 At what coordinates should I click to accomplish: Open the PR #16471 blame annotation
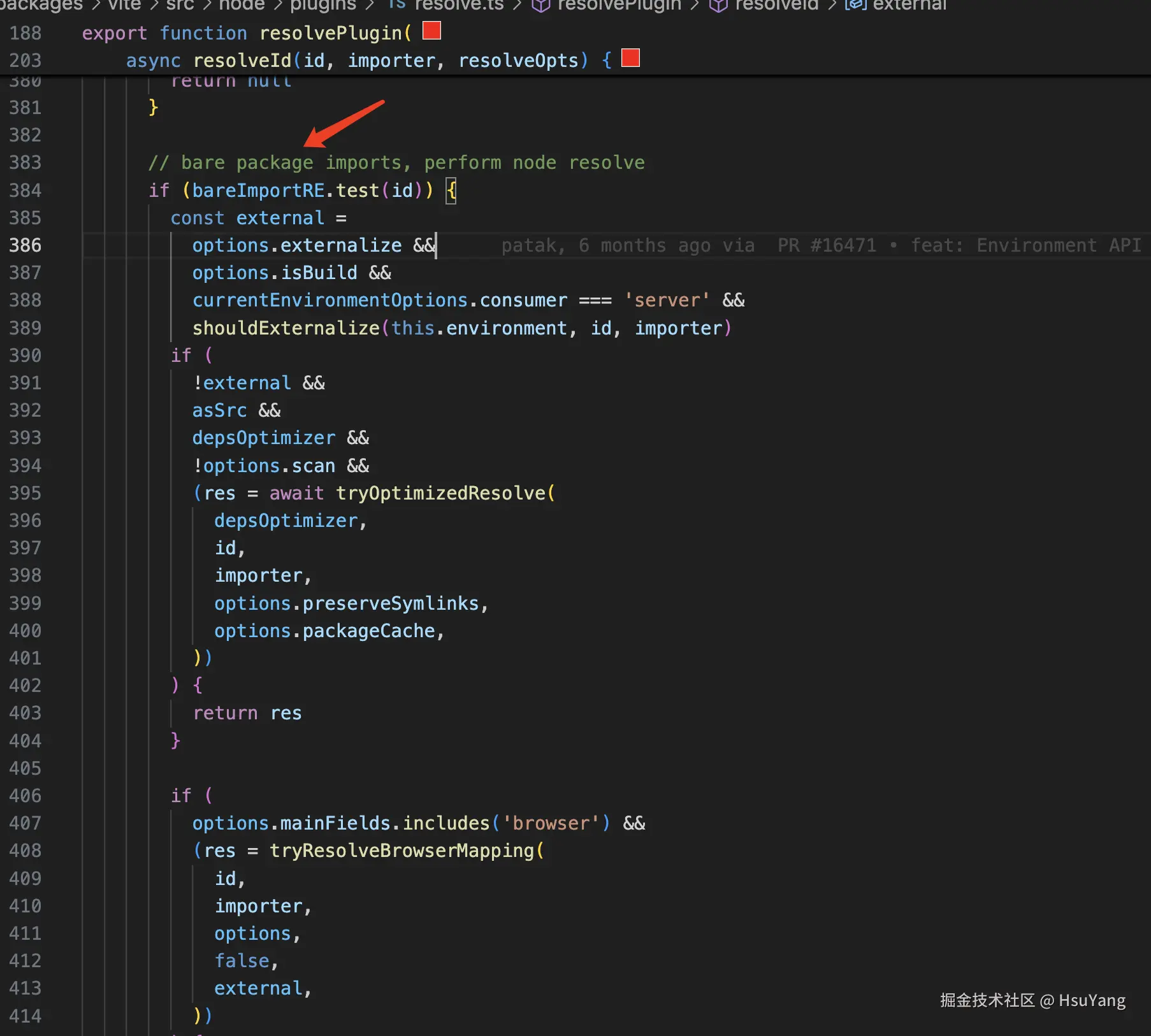click(x=827, y=245)
